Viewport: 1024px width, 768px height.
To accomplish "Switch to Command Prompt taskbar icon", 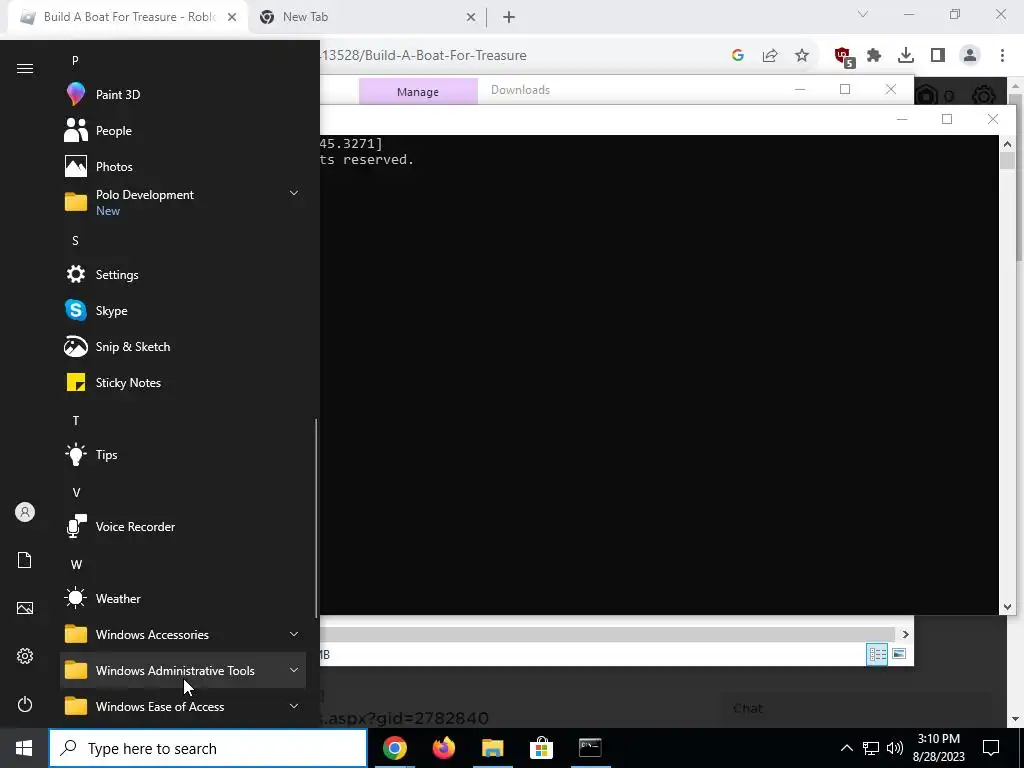I will tap(590, 748).
